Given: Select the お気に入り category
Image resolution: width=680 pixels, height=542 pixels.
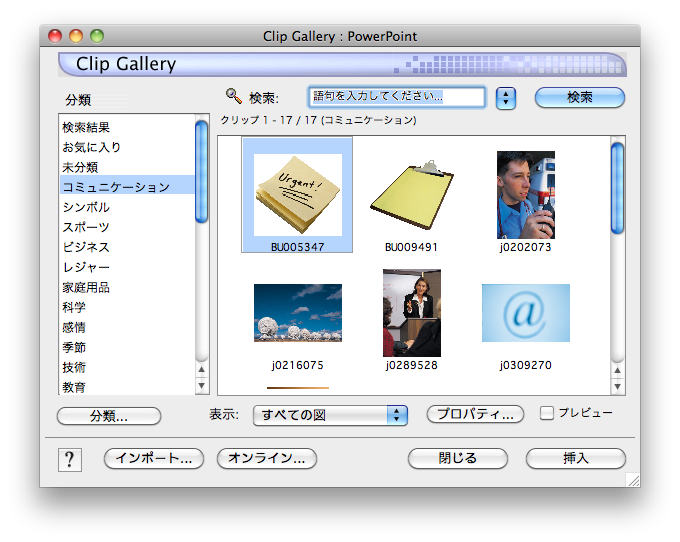Looking at the screenshot, I should tap(91, 147).
